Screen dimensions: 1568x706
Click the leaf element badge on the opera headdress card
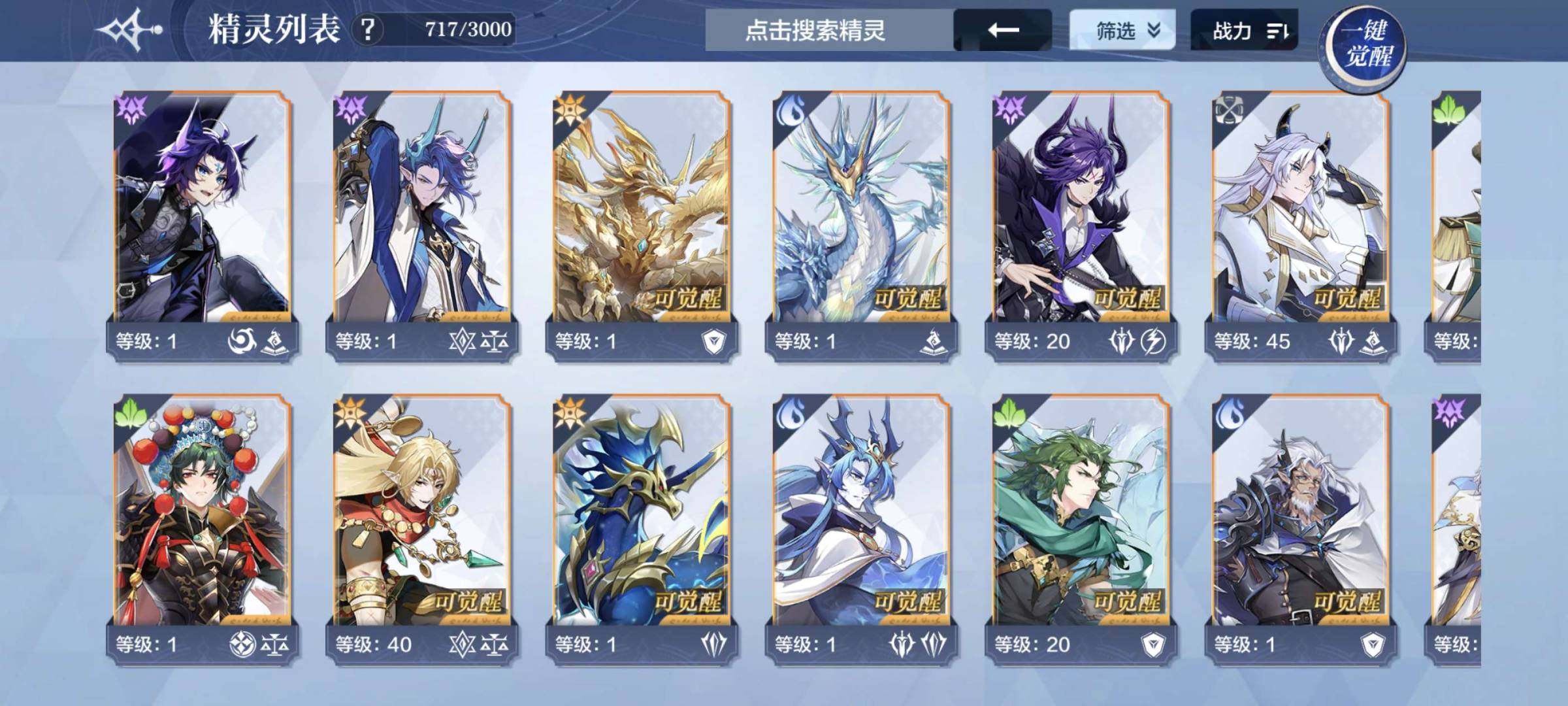(x=131, y=414)
